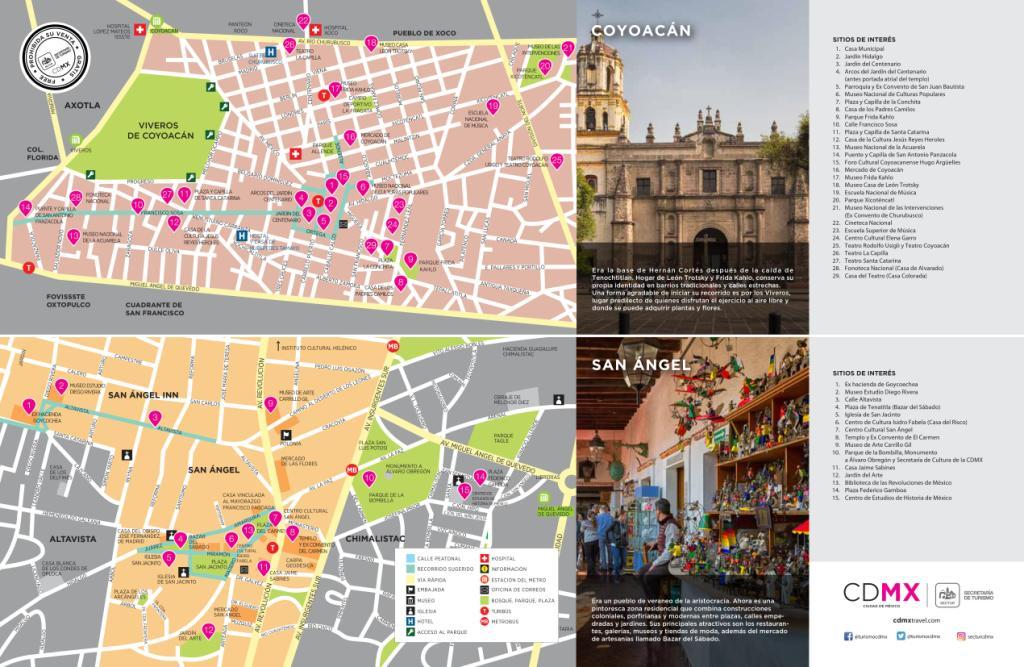Click pin 22 at Cineteca Nacional
This screenshot has height=667, width=1024.
[303, 20]
